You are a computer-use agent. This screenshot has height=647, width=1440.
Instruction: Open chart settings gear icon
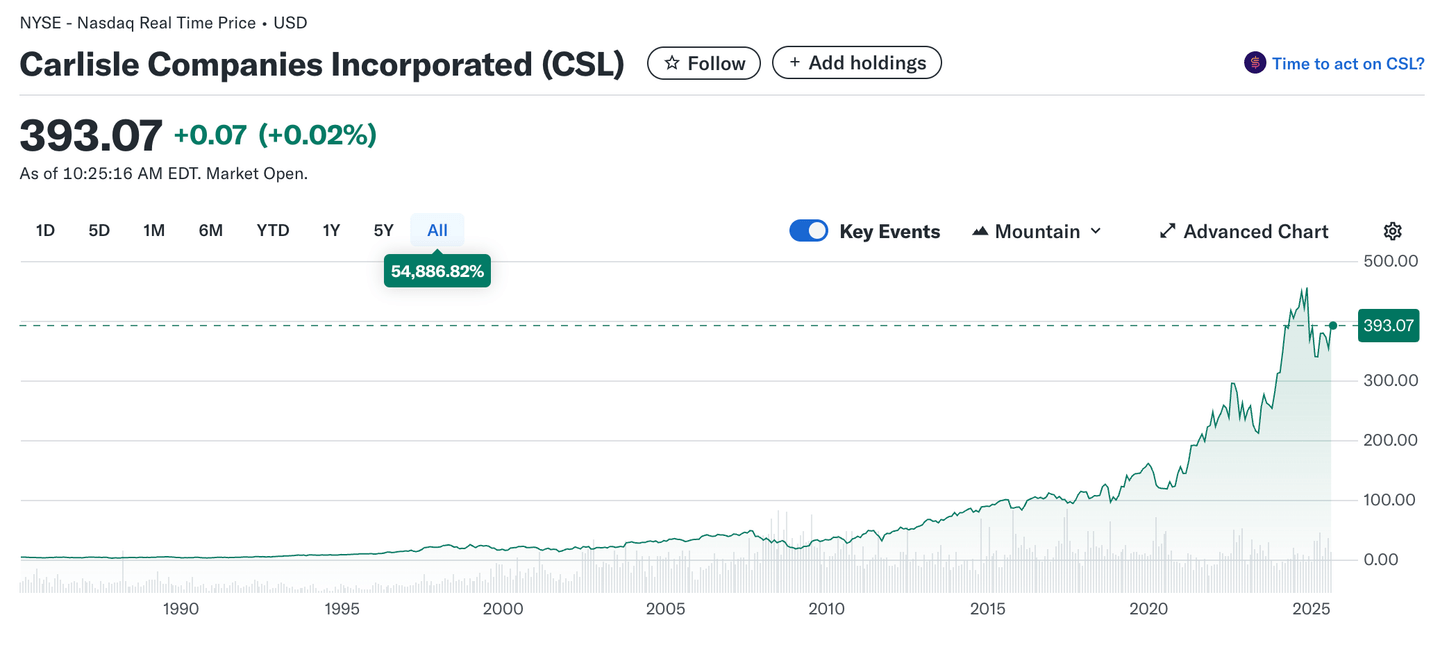[x=1392, y=231]
